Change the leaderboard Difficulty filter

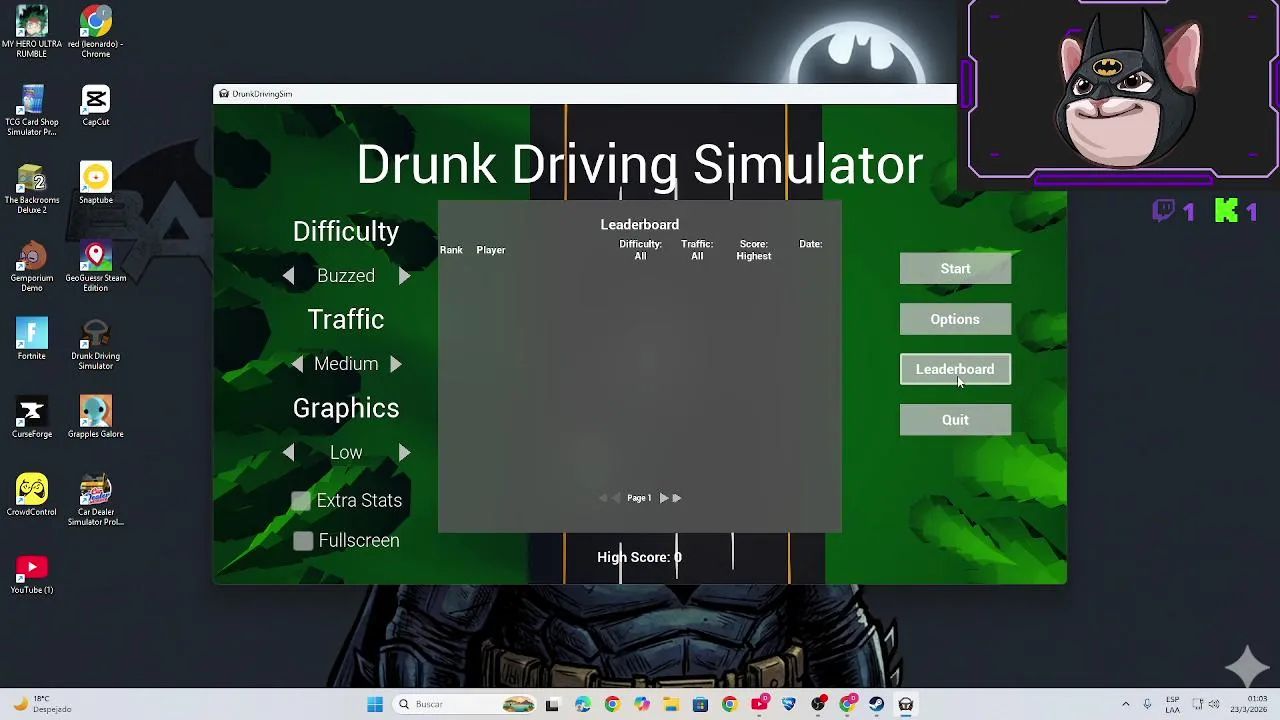(x=640, y=250)
